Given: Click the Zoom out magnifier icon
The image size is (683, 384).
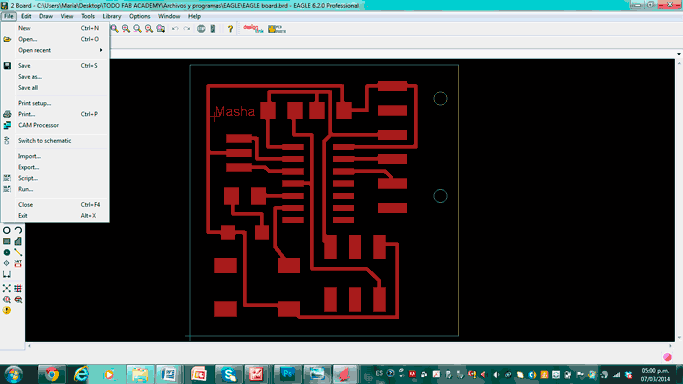Looking at the screenshot, I should coord(137,29).
